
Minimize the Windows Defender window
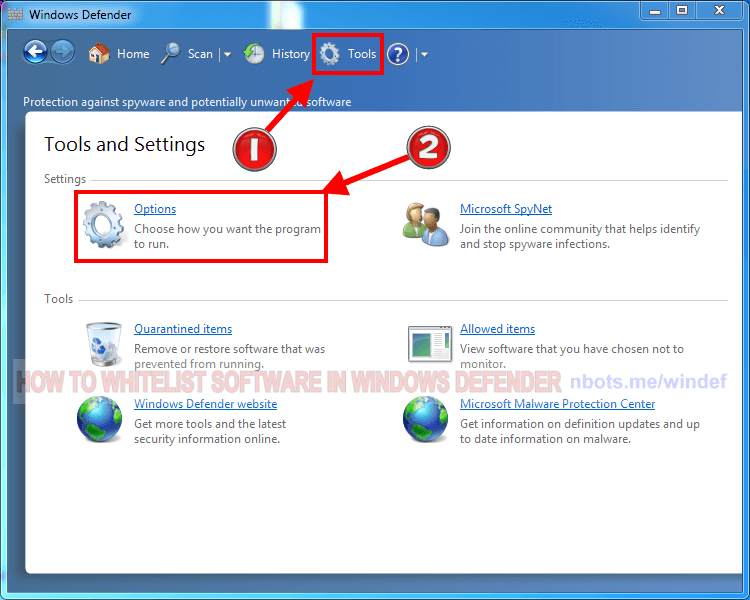pyautogui.click(x=655, y=11)
